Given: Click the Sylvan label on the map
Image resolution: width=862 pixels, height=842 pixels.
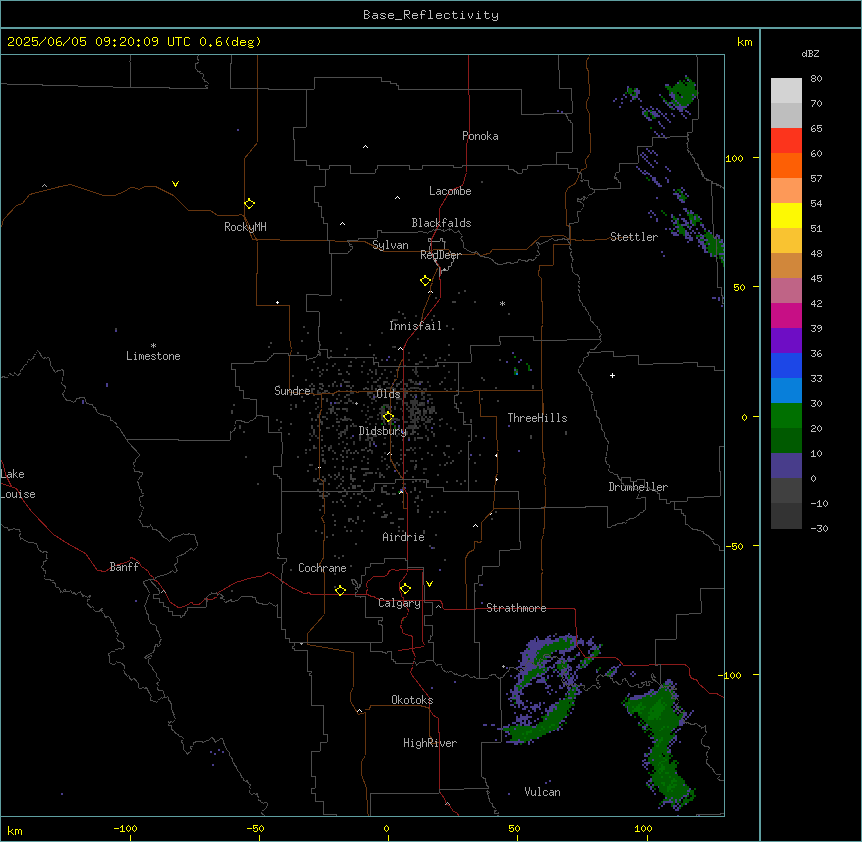Looking at the screenshot, I should [390, 245].
